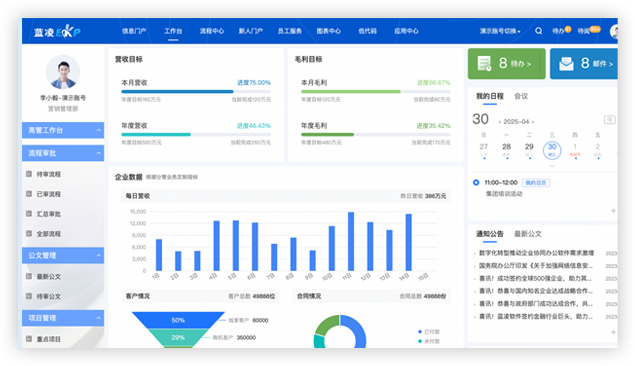Open the blue 8 邮件 mail card
The image size is (635, 366).
tap(584, 64)
